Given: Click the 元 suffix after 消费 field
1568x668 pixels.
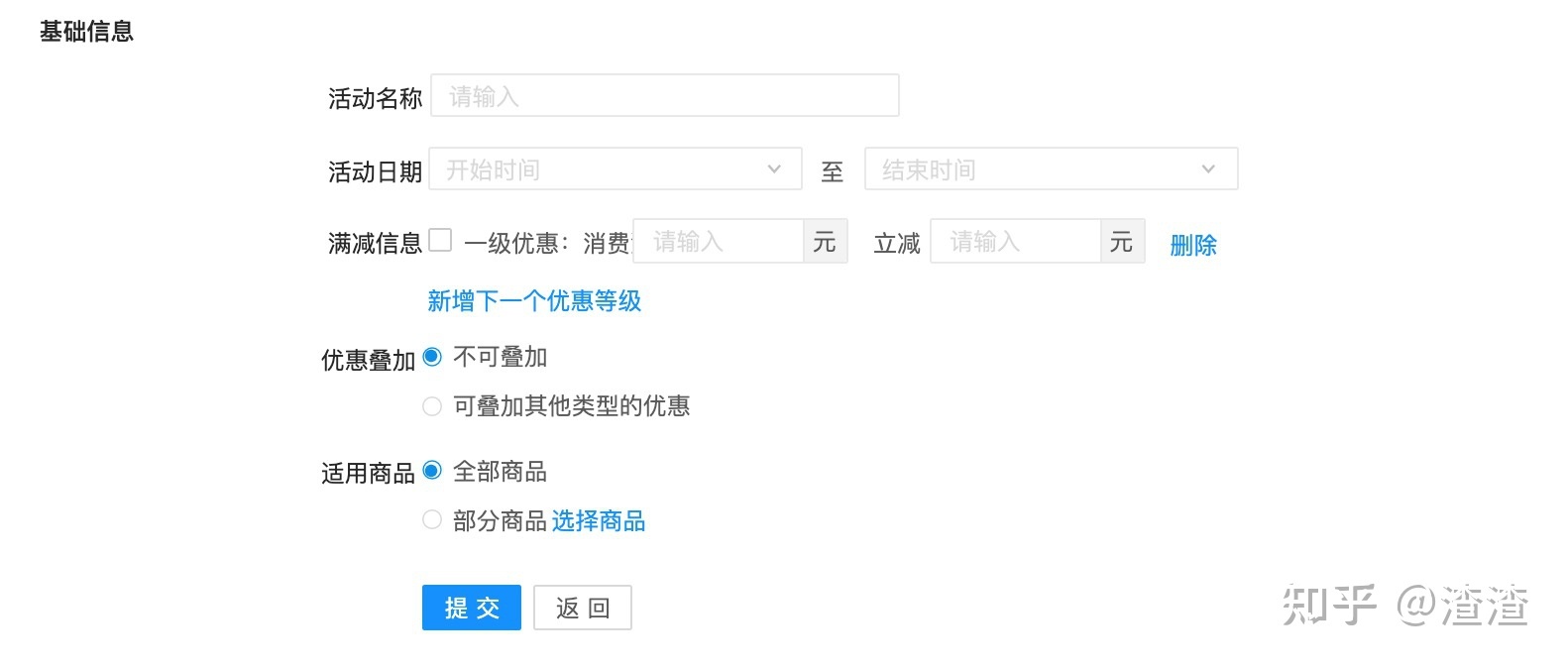Looking at the screenshot, I should (825, 241).
